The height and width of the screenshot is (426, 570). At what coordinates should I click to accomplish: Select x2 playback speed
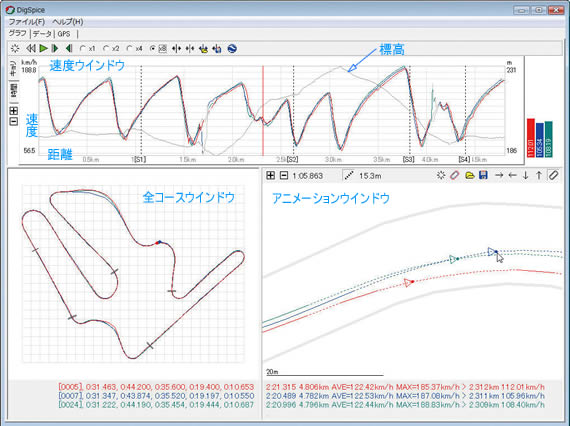[111, 48]
